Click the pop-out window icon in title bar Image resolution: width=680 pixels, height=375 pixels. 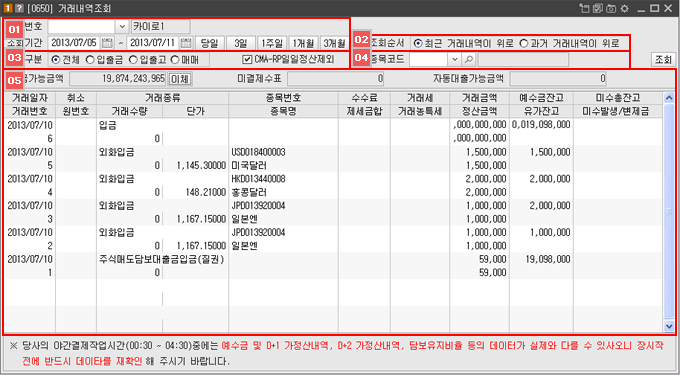pos(585,8)
